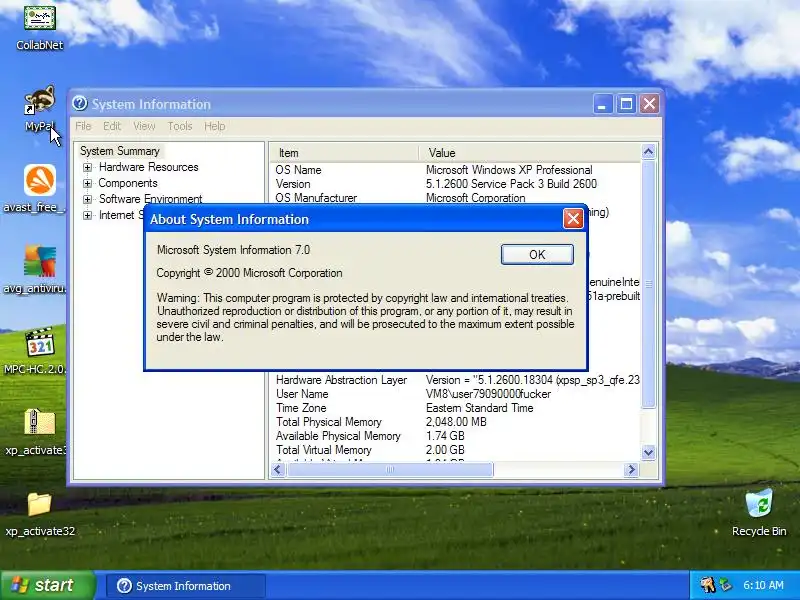800x600 pixels.
Task: Minimize the System Information window
Action: 603,104
